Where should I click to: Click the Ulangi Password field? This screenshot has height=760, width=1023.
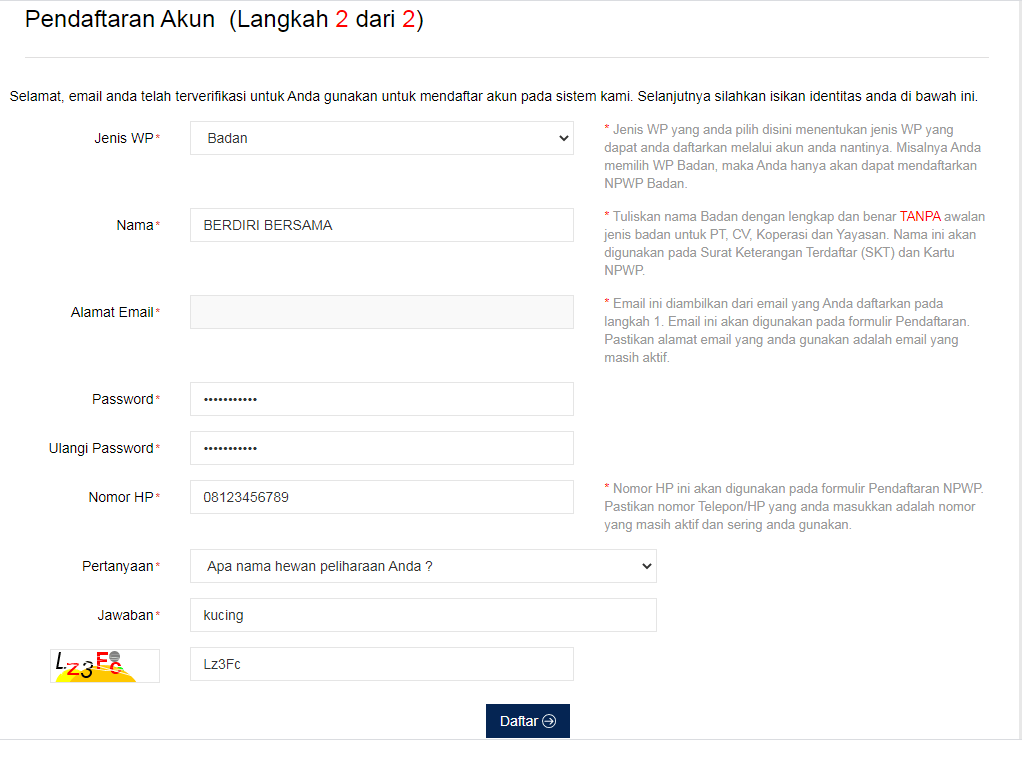click(x=380, y=447)
